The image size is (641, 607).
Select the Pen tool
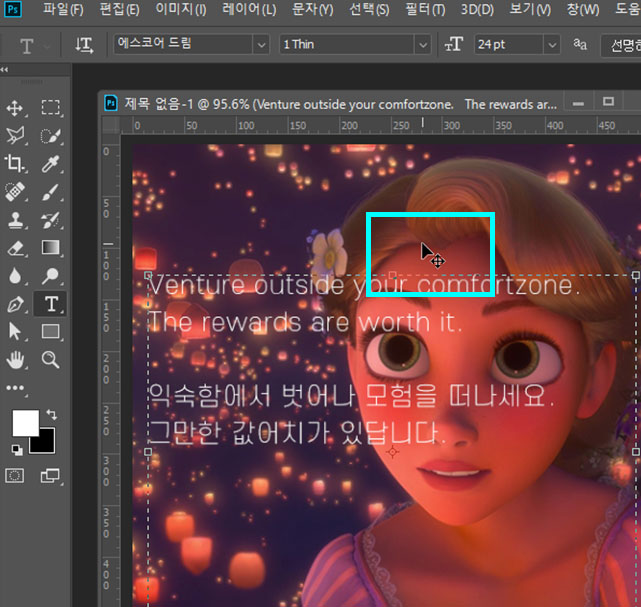pyautogui.click(x=15, y=304)
